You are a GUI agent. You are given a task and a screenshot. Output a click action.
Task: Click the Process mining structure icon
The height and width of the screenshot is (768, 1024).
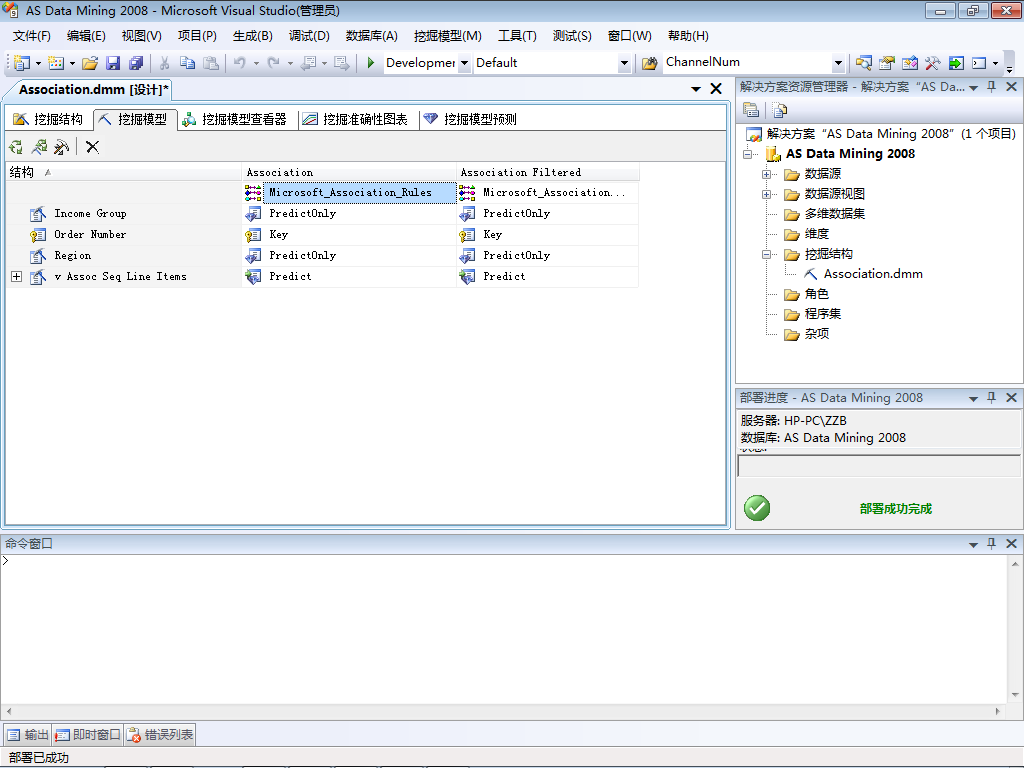click(16, 147)
